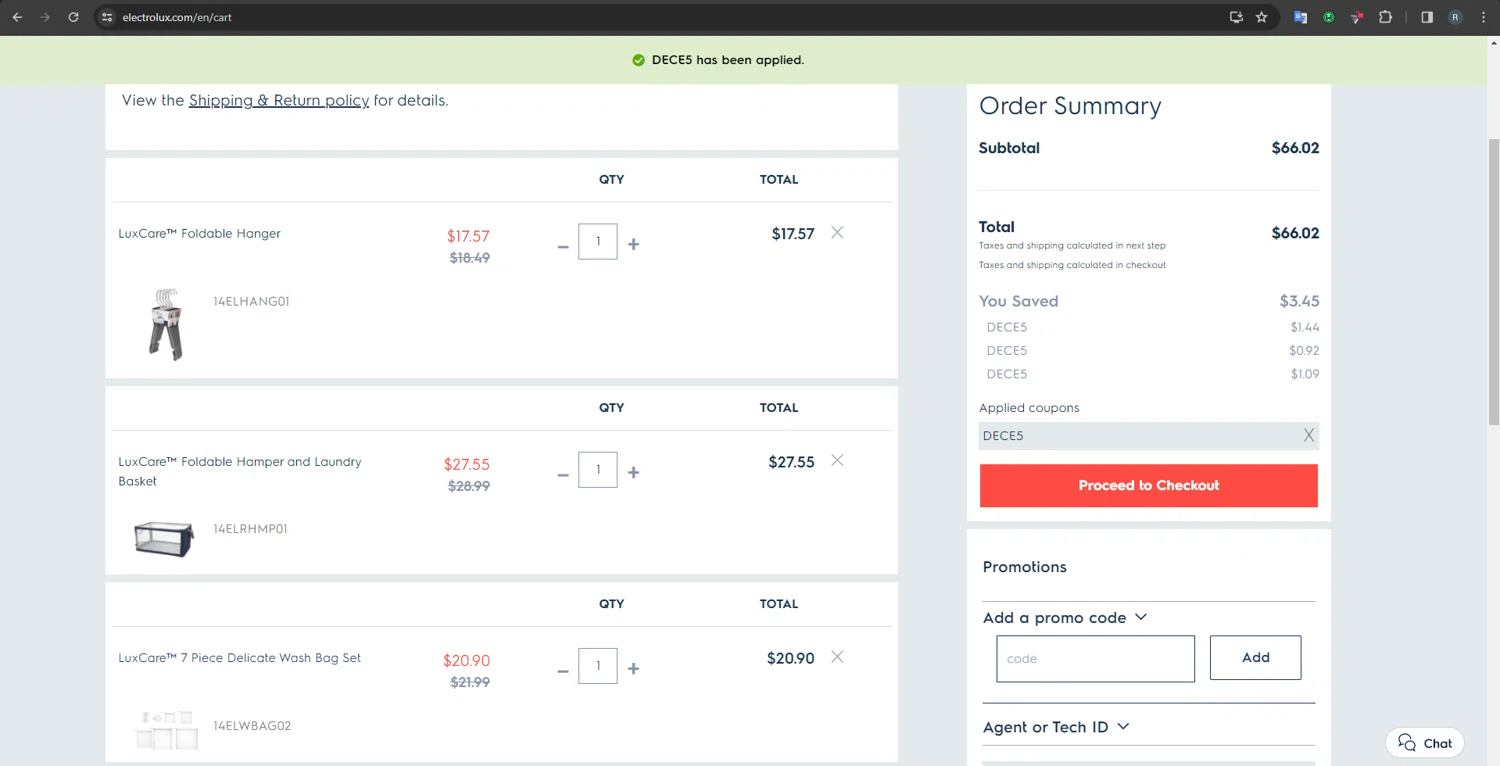Increase Foldable Hanger quantity with plus icon
The image size is (1500, 766).
(x=633, y=244)
